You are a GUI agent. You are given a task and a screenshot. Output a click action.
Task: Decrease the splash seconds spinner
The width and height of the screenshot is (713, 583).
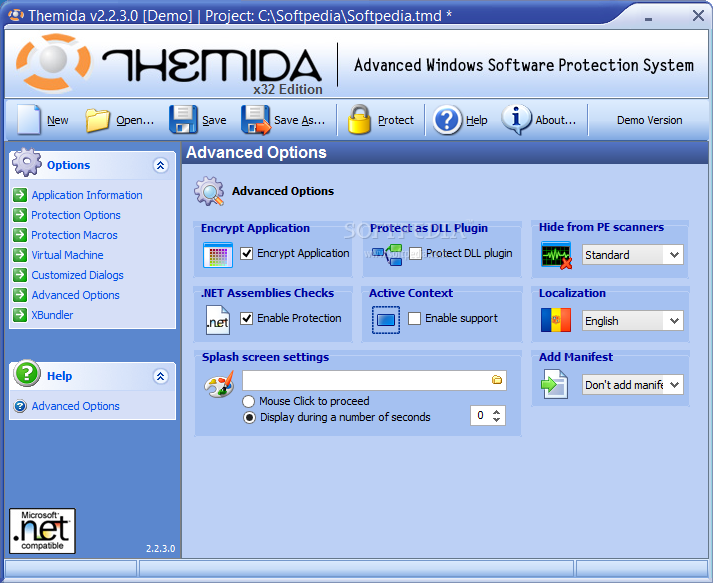click(497, 419)
